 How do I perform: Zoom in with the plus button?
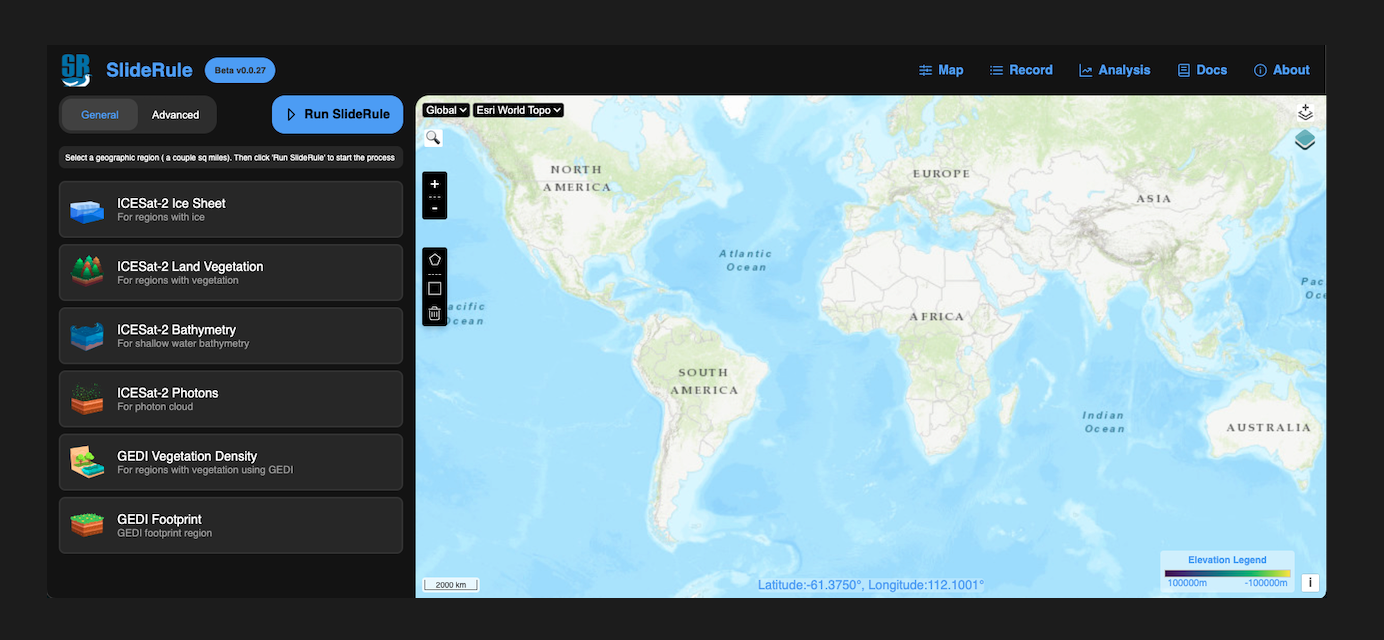click(435, 184)
